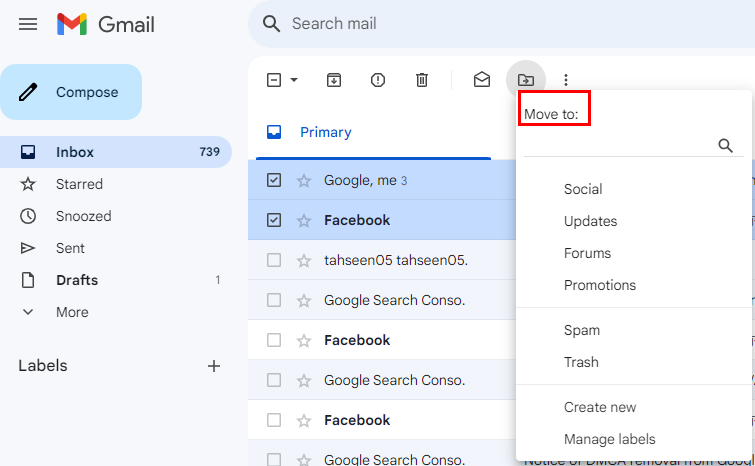755x466 pixels.
Task: Click the search icon in Move to panel
Action: 725,145
